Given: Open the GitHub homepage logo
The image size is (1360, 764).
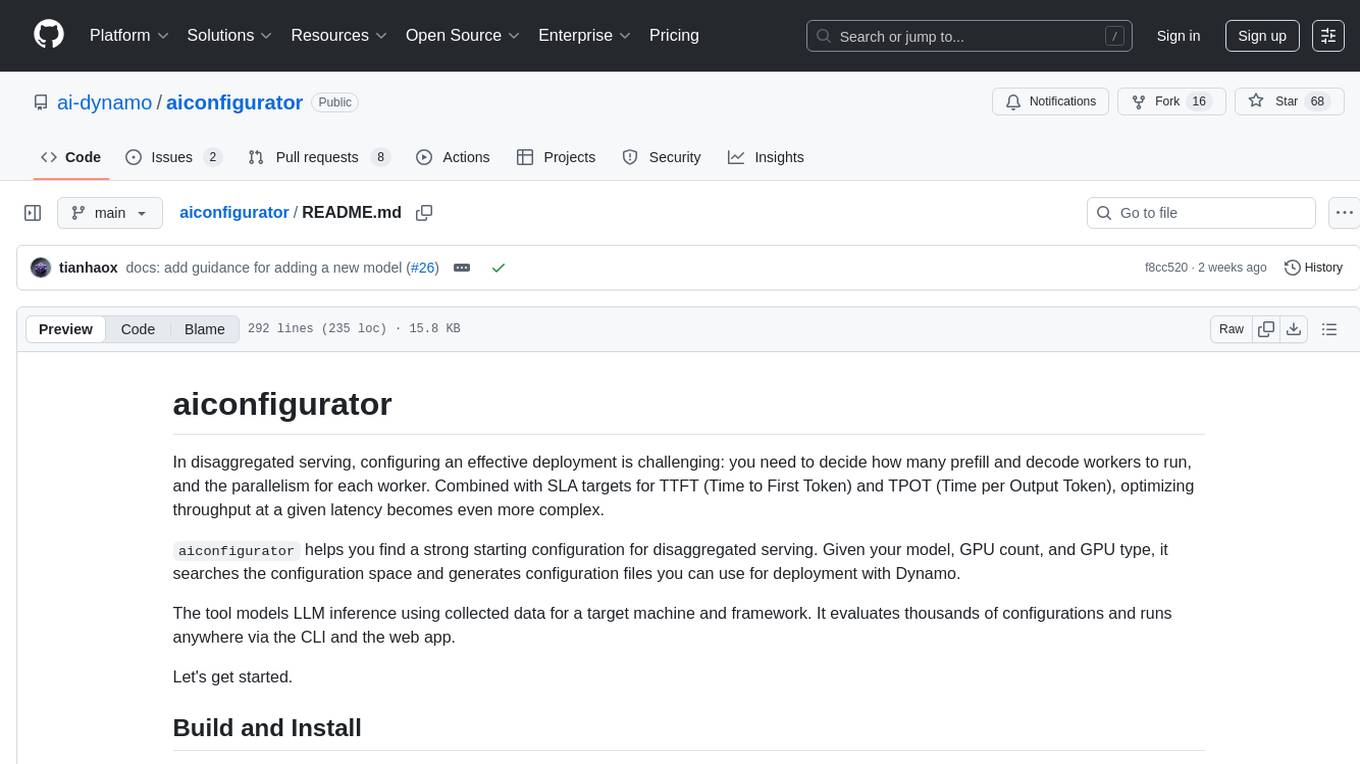Looking at the screenshot, I should tap(49, 35).
